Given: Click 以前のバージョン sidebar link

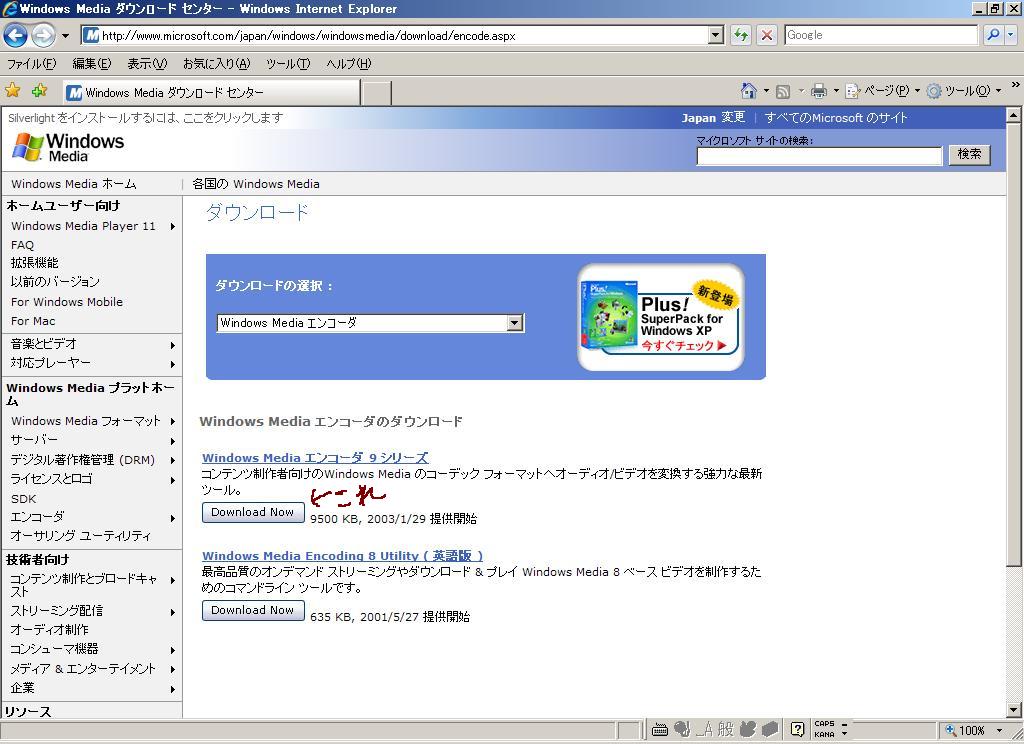Looking at the screenshot, I should 55,282.
